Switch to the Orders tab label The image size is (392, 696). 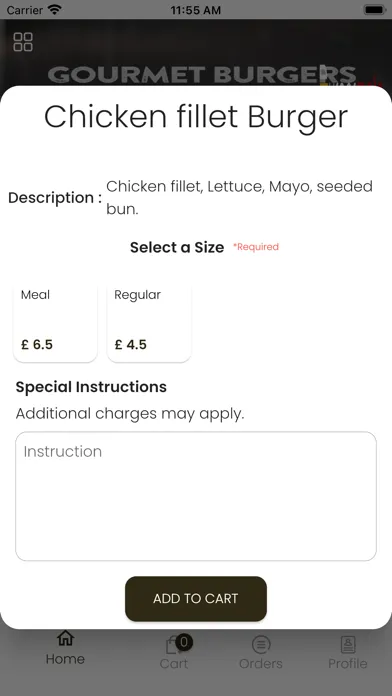261,664
